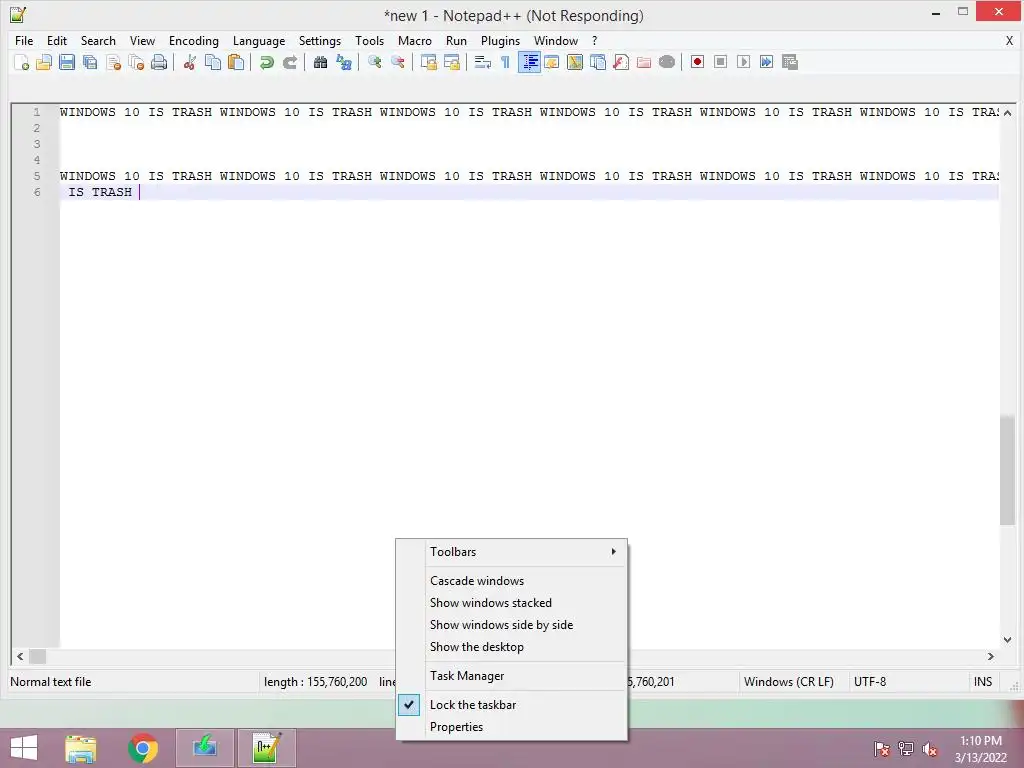Toggle the INS insert mode indicator
This screenshot has width=1024, height=768.
(983, 682)
